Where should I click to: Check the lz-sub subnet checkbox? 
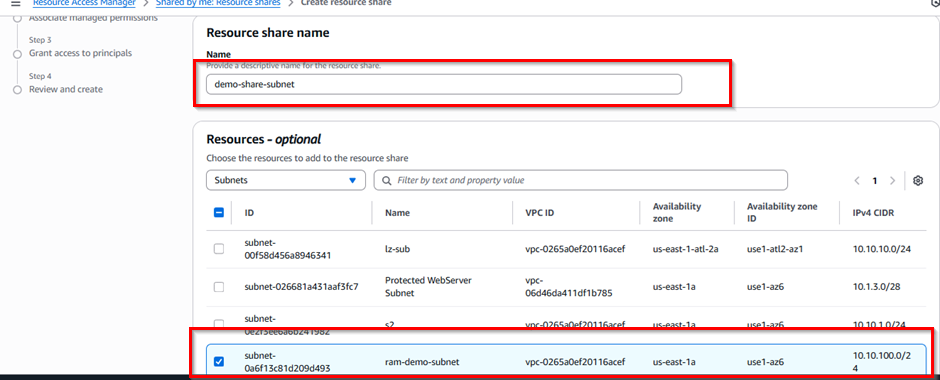point(219,249)
